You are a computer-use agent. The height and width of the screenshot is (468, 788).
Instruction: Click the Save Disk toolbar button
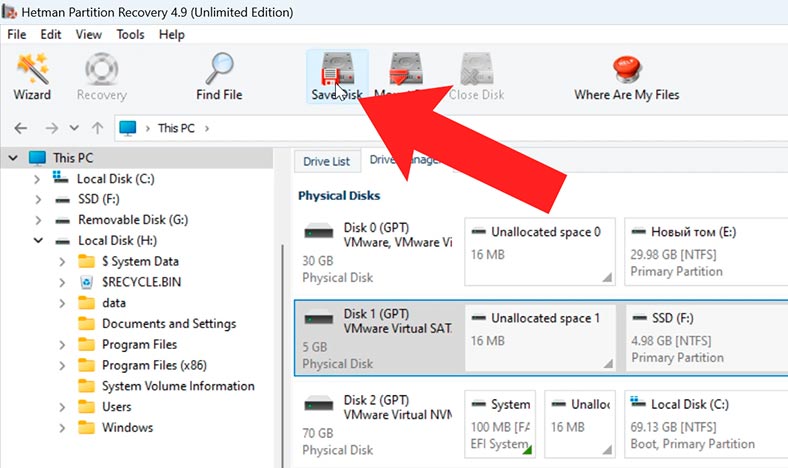click(337, 76)
